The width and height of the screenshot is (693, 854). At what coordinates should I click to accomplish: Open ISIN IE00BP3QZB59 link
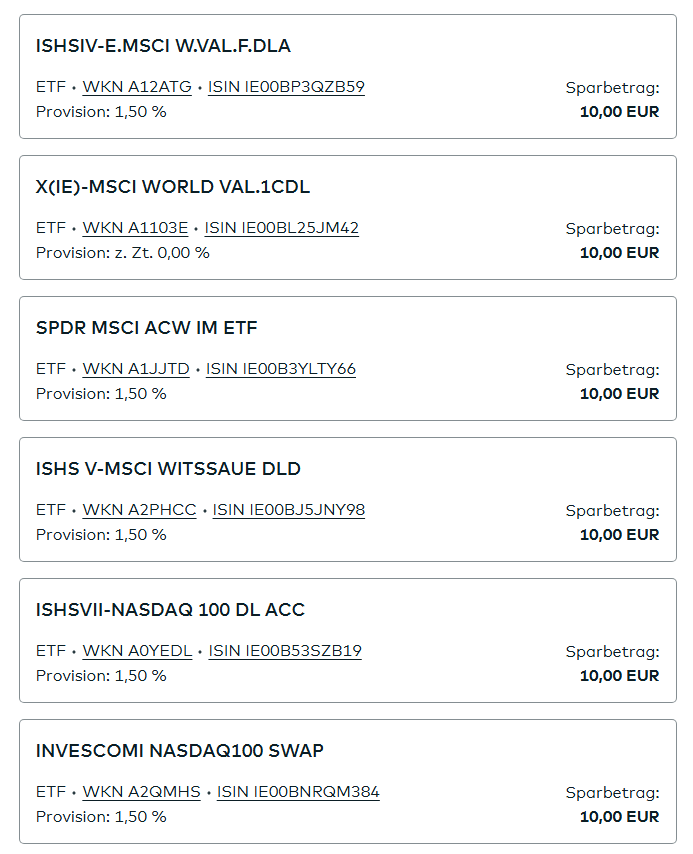pyautogui.click(x=286, y=87)
